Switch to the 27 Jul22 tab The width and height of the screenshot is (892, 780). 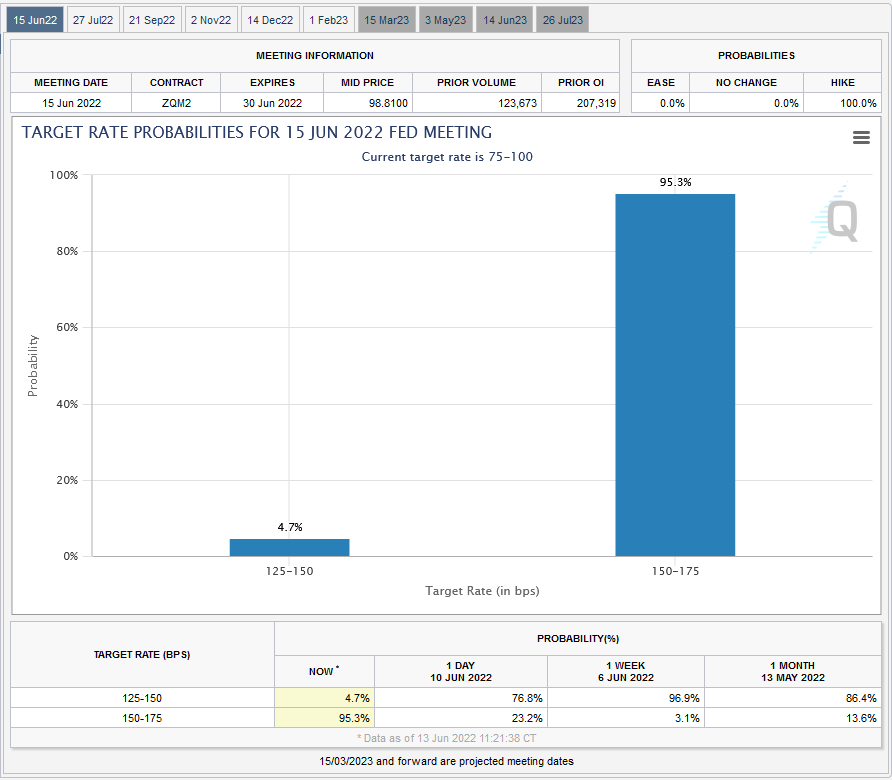point(93,20)
